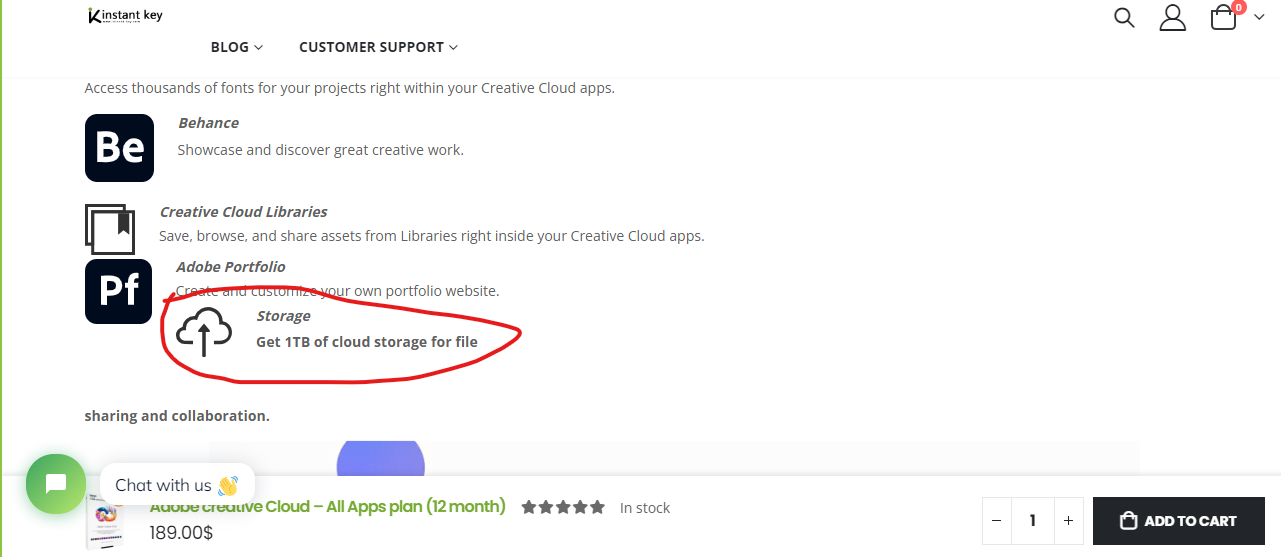Open the green chat bubble icon

pos(56,484)
